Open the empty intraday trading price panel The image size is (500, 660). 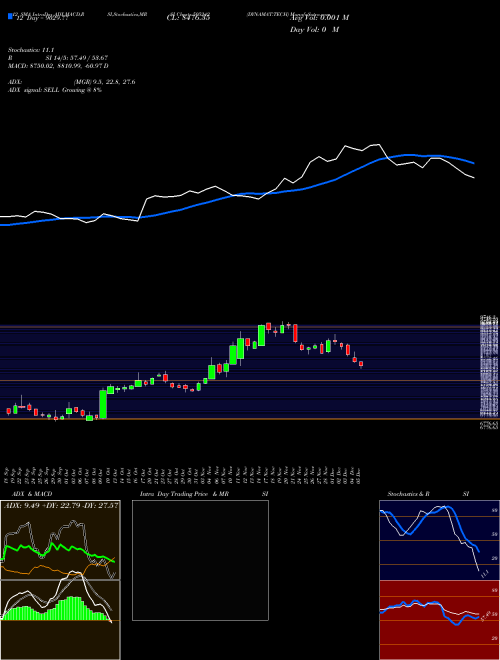[200, 560]
